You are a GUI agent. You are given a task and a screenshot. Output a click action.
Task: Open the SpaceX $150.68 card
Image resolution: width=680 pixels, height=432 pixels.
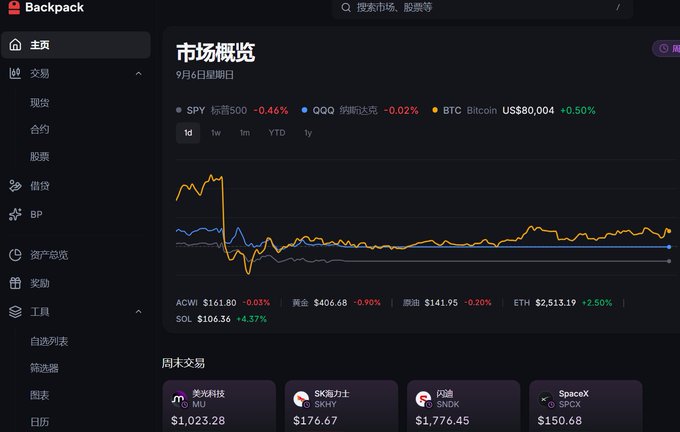point(586,406)
